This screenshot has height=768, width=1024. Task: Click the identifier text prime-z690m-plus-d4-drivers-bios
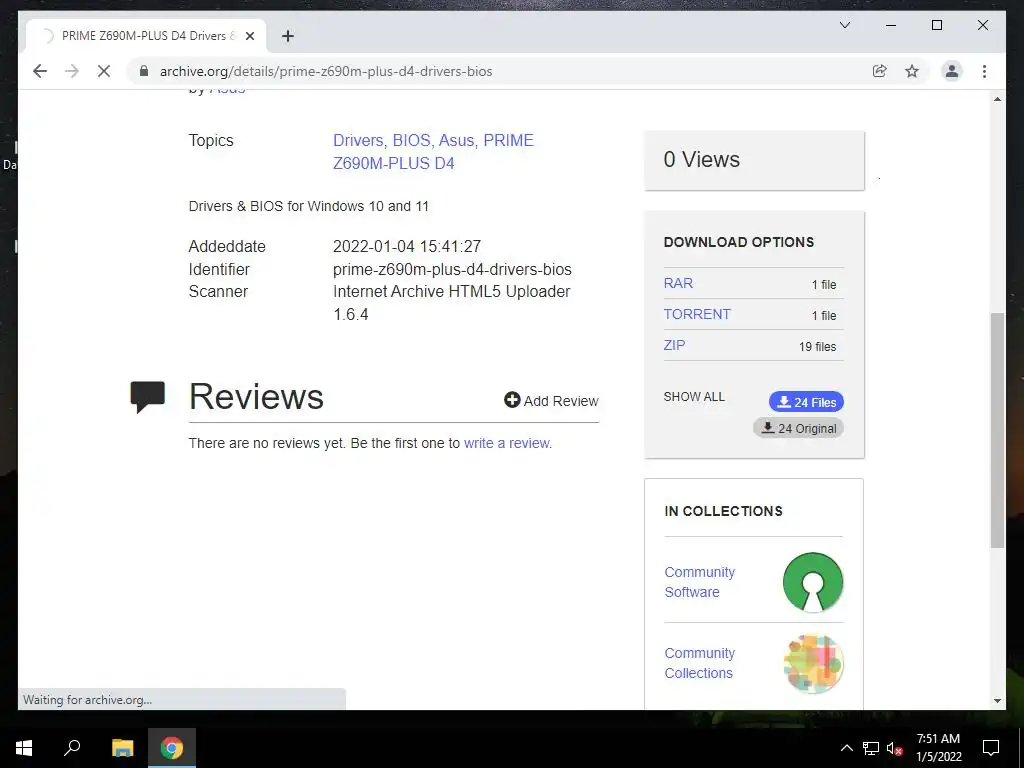click(x=452, y=269)
